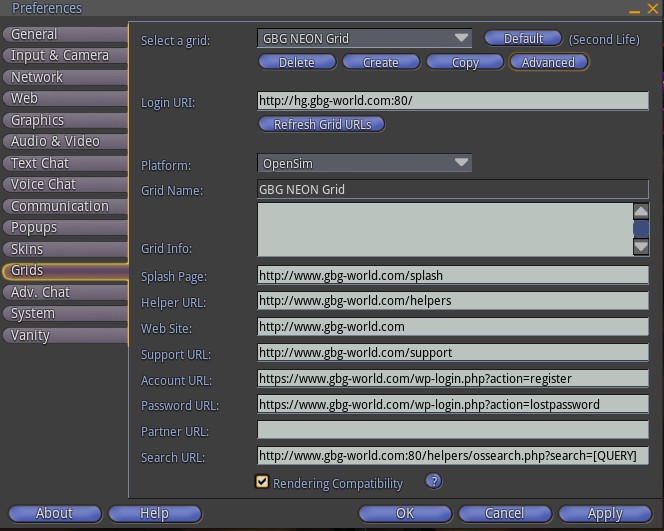Viewport: 664px width, 531px height.
Task: Toggle the Advanced button
Action: click(x=548, y=62)
